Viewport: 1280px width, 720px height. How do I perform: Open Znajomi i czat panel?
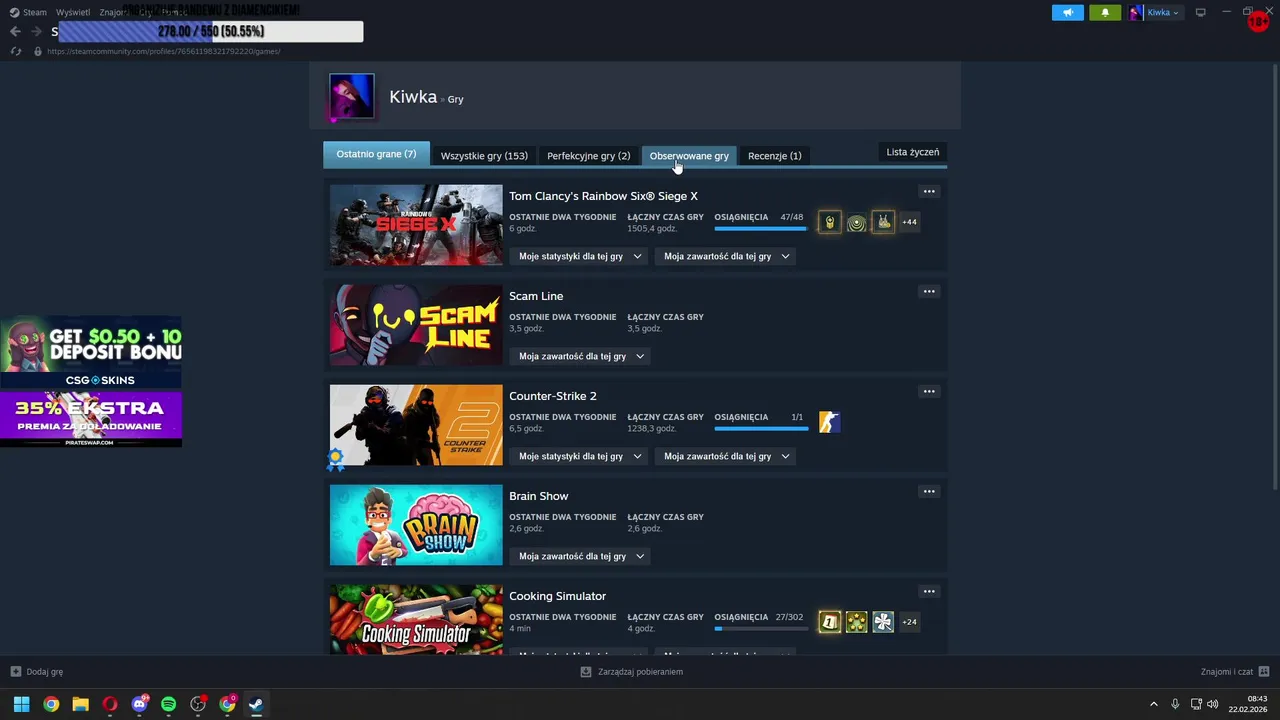click(x=1235, y=672)
